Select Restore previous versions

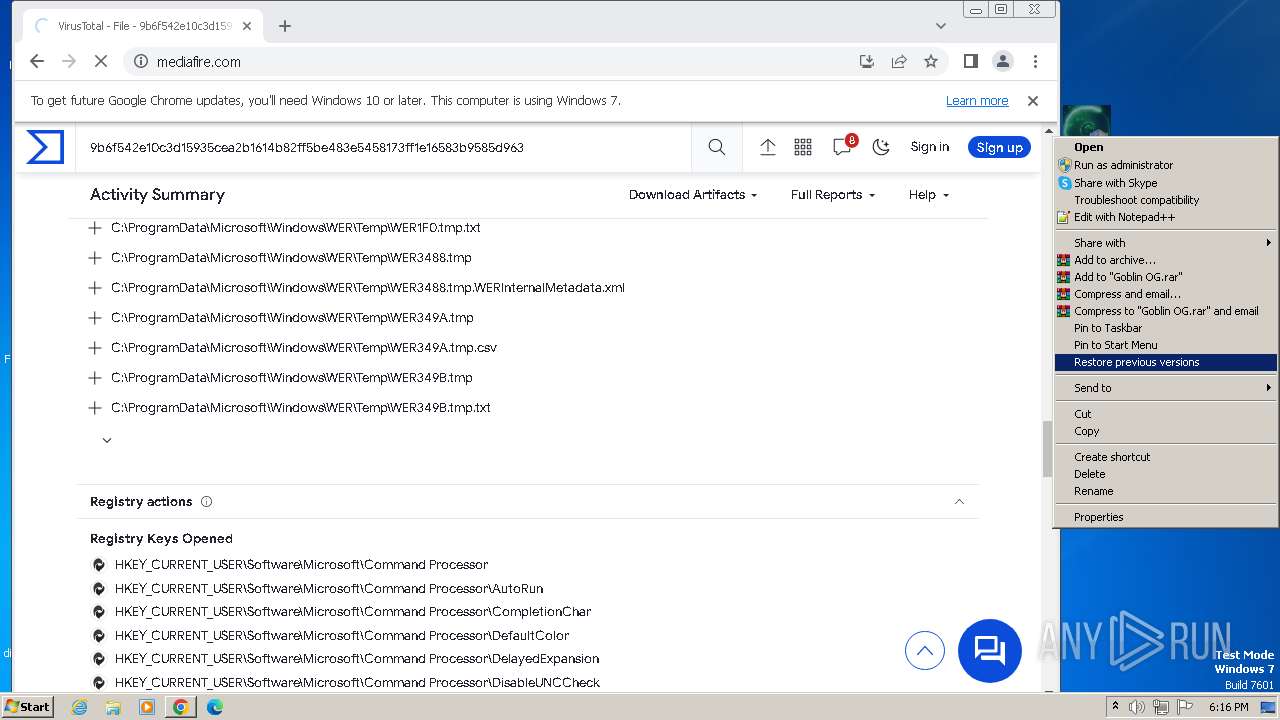click(1166, 362)
